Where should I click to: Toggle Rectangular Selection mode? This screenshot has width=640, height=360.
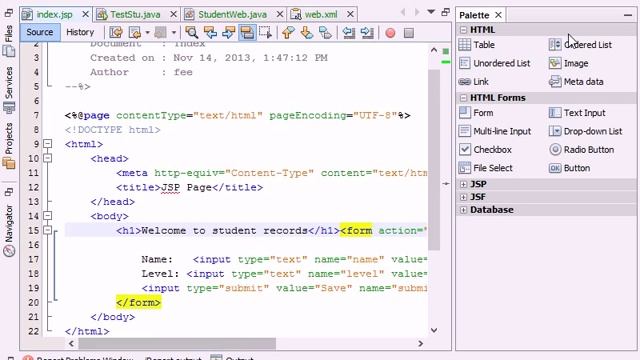pos(265,33)
